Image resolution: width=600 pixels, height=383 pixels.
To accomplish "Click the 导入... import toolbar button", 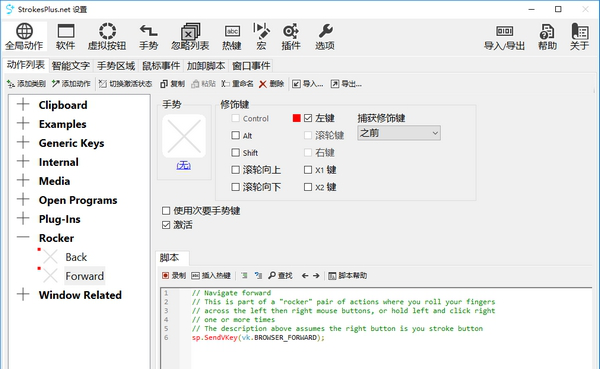I will coord(308,84).
